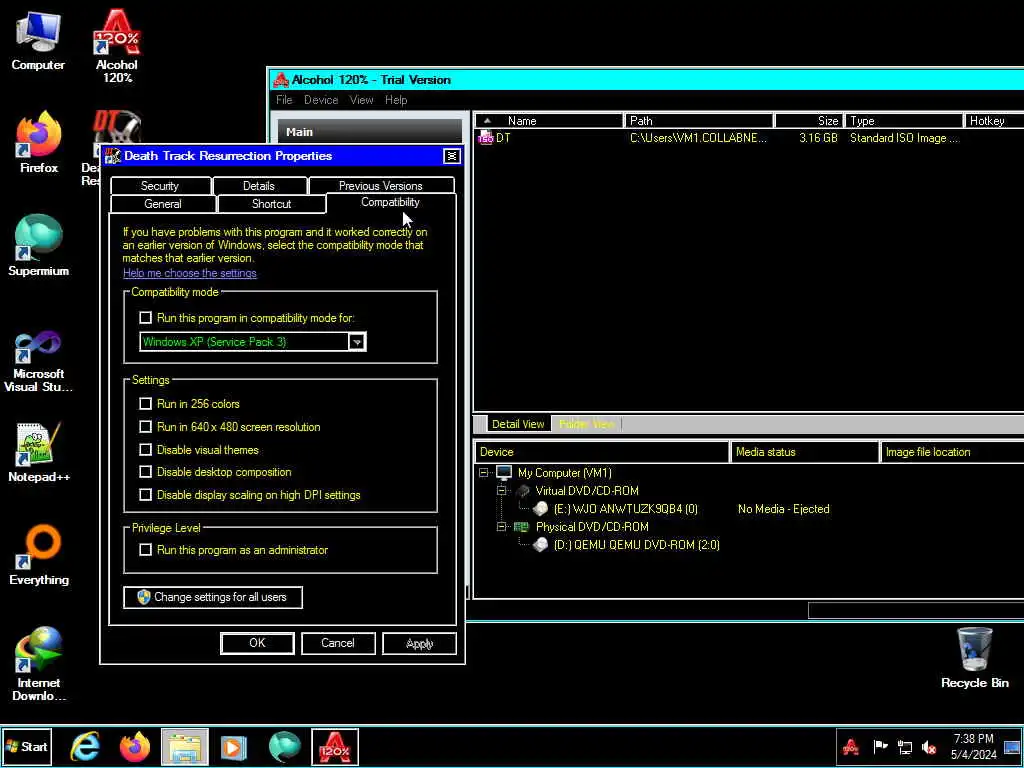The width and height of the screenshot is (1024, 768).
Task: Open Help me choose the settings link
Action: point(189,273)
